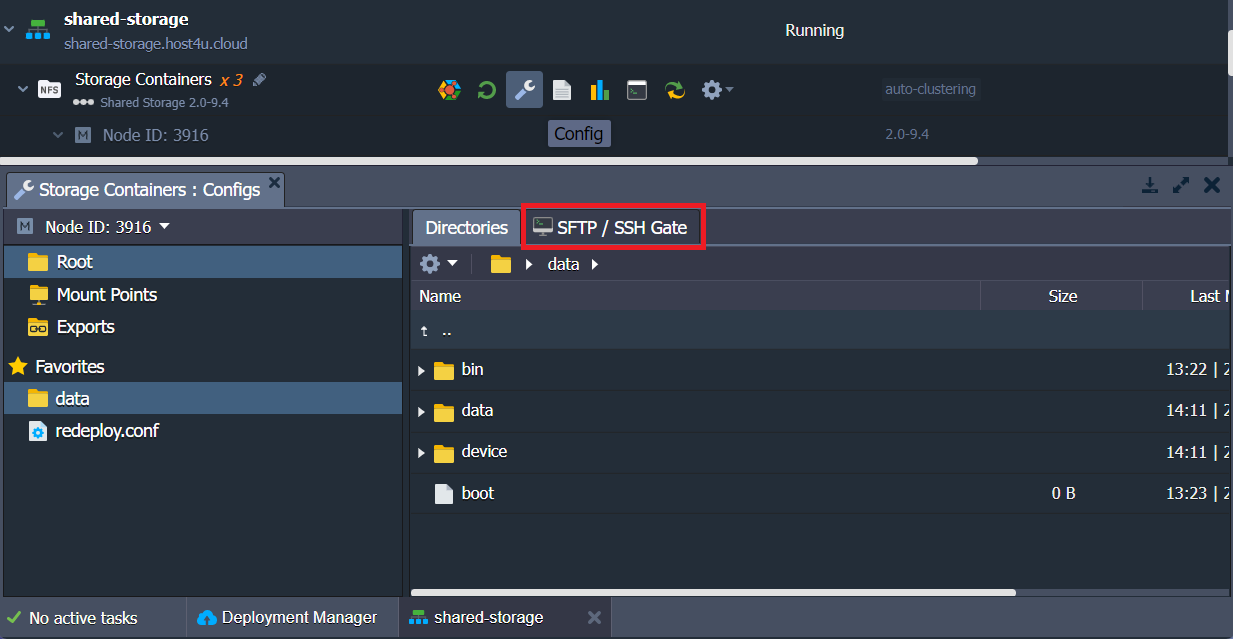Select the Directories tab
This screenshot has width=1233, height=639.
[465, 227]
